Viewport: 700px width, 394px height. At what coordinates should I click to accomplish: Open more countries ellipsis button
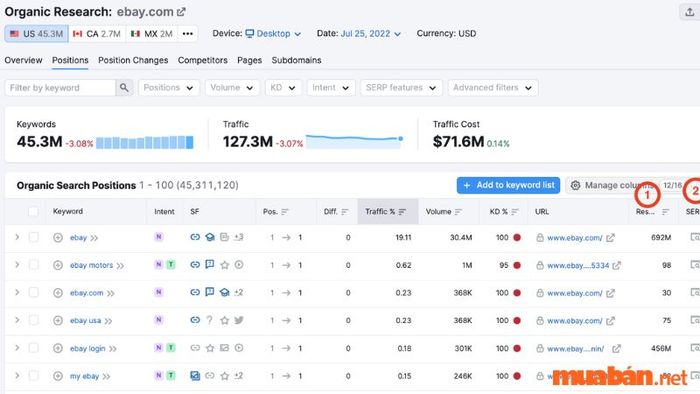click(x=188, y=33)
